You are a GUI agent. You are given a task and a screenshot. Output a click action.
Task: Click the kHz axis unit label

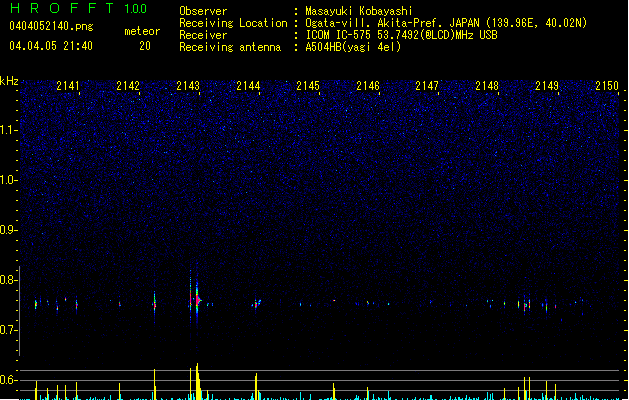pyautogui.click(x=9, y=81)
